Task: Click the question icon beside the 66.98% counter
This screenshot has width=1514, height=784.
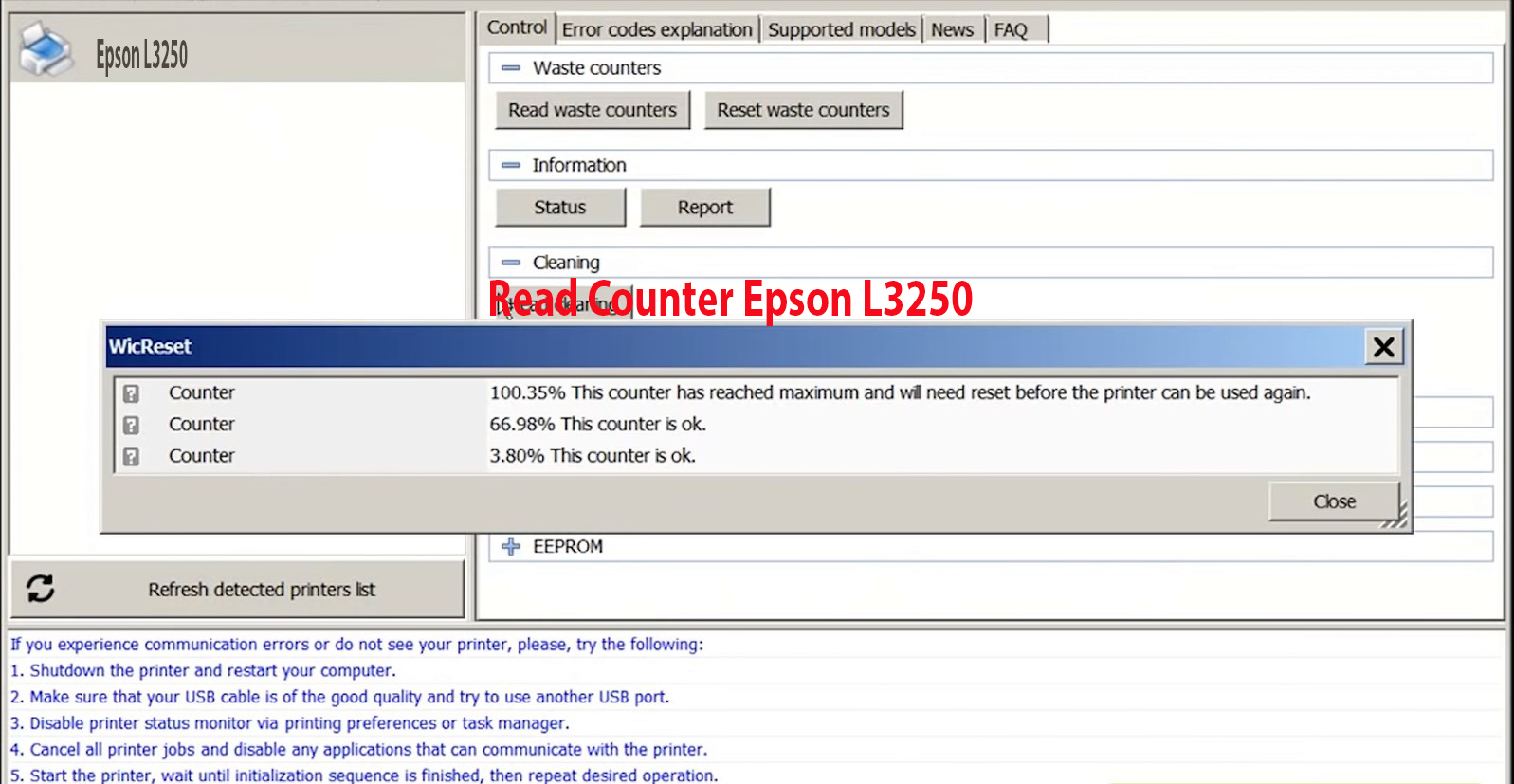Action: pos(132,425)
